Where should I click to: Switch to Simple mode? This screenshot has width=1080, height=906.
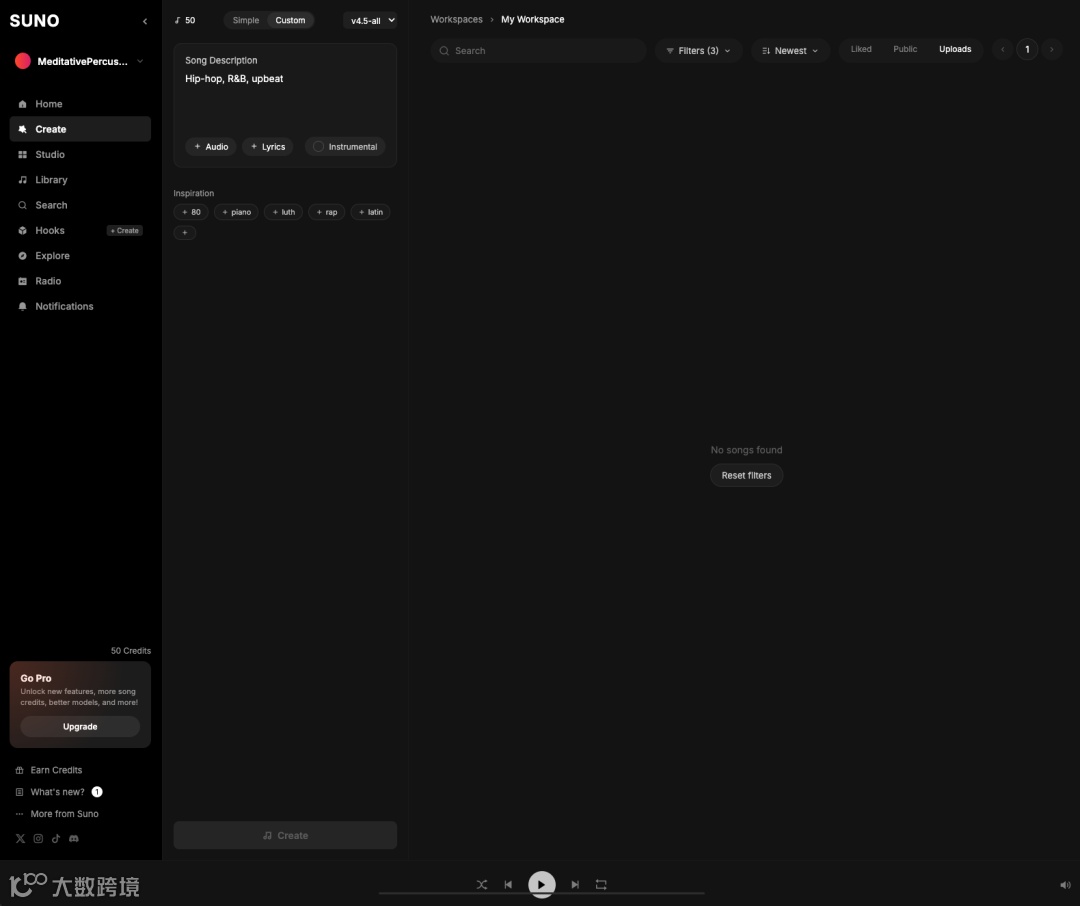pyautogui.click(x=246, y=20)
